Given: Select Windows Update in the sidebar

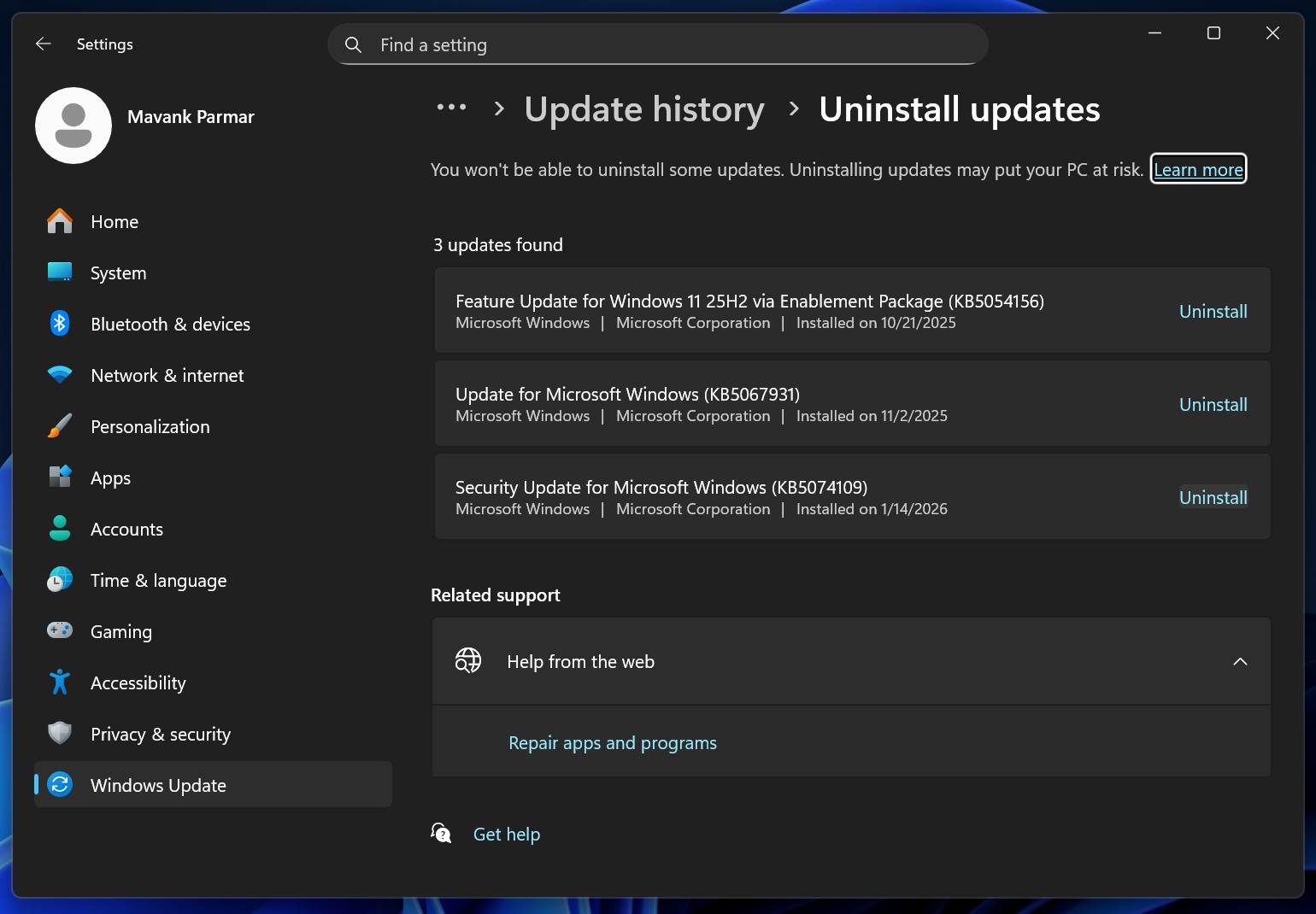Looking at the screenshot, I should (x=157, y=785).
